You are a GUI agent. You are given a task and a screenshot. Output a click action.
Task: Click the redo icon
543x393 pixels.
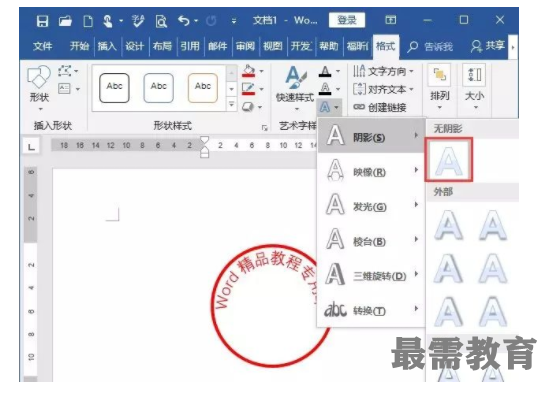coord(211,21)
